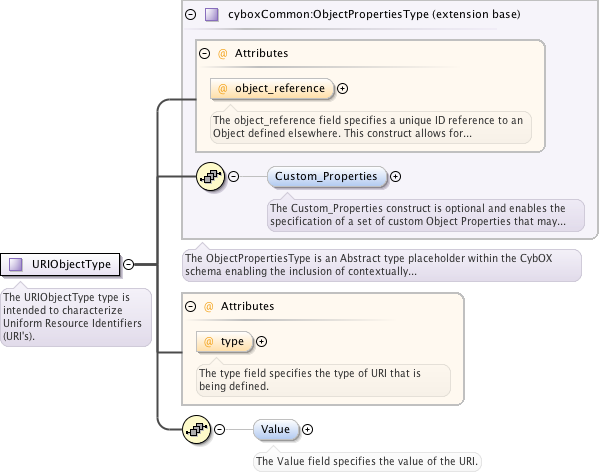Expand the type attribute
600x475 pixels.
click(262, 341)
